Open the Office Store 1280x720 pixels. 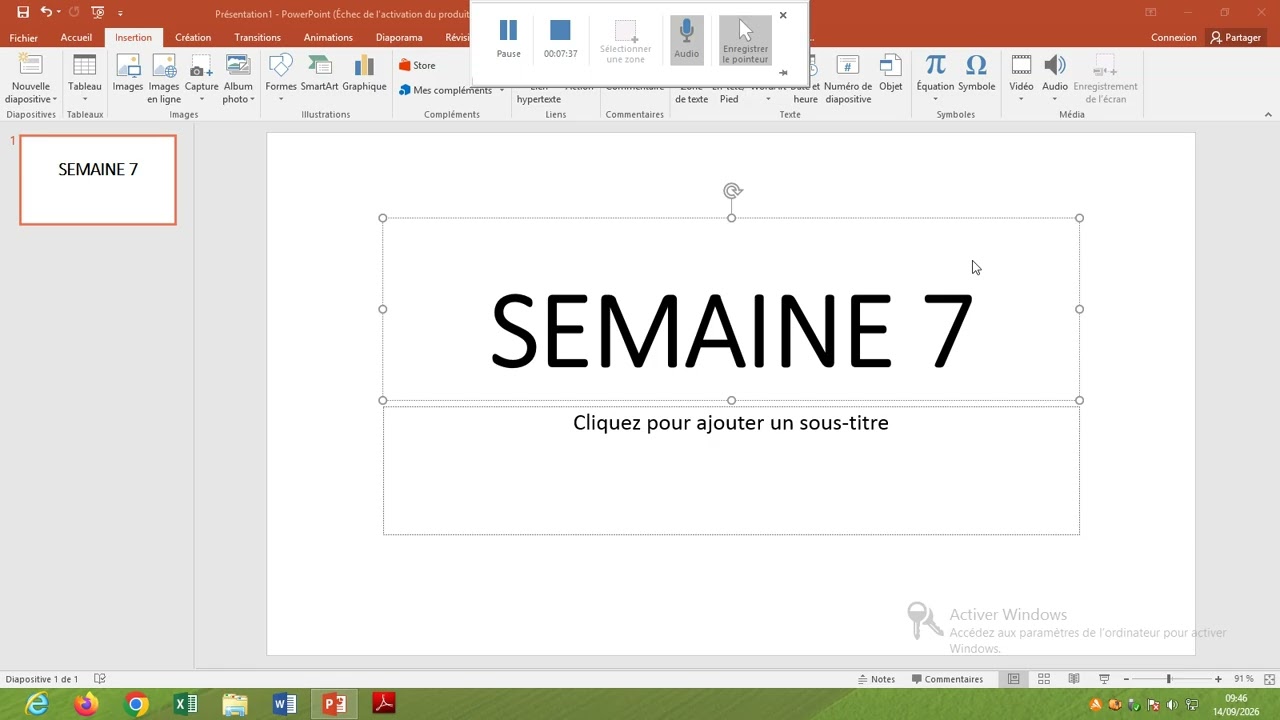[x=417, y=65]
